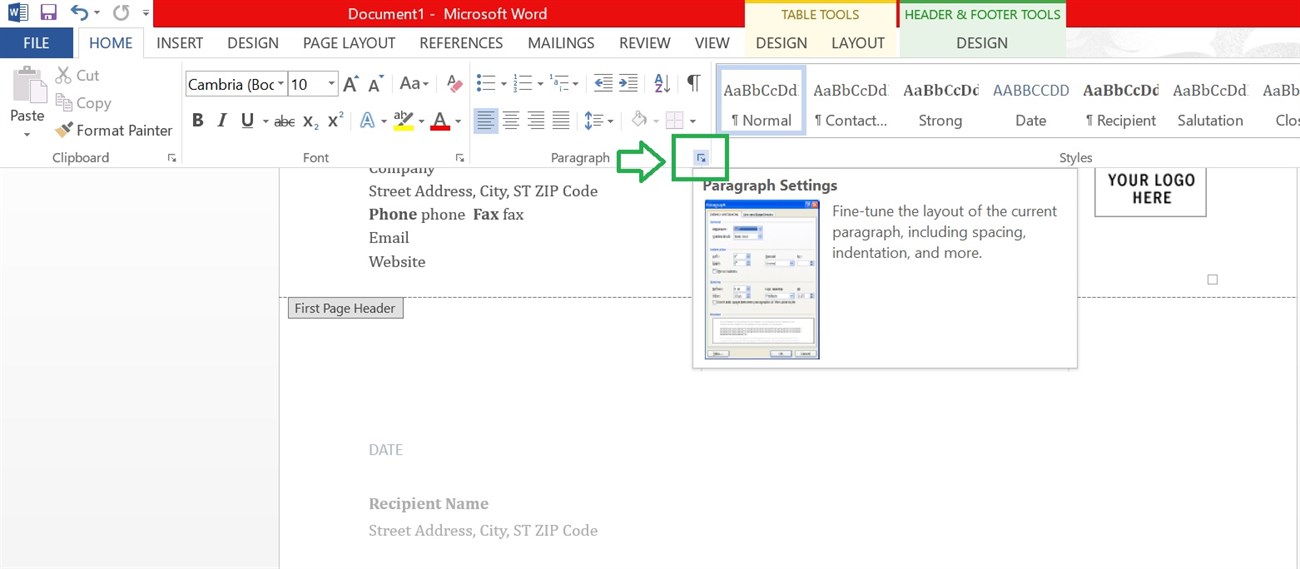Toggle center text alignment
Screen dimensions: 1300x569
coord(511,121)
